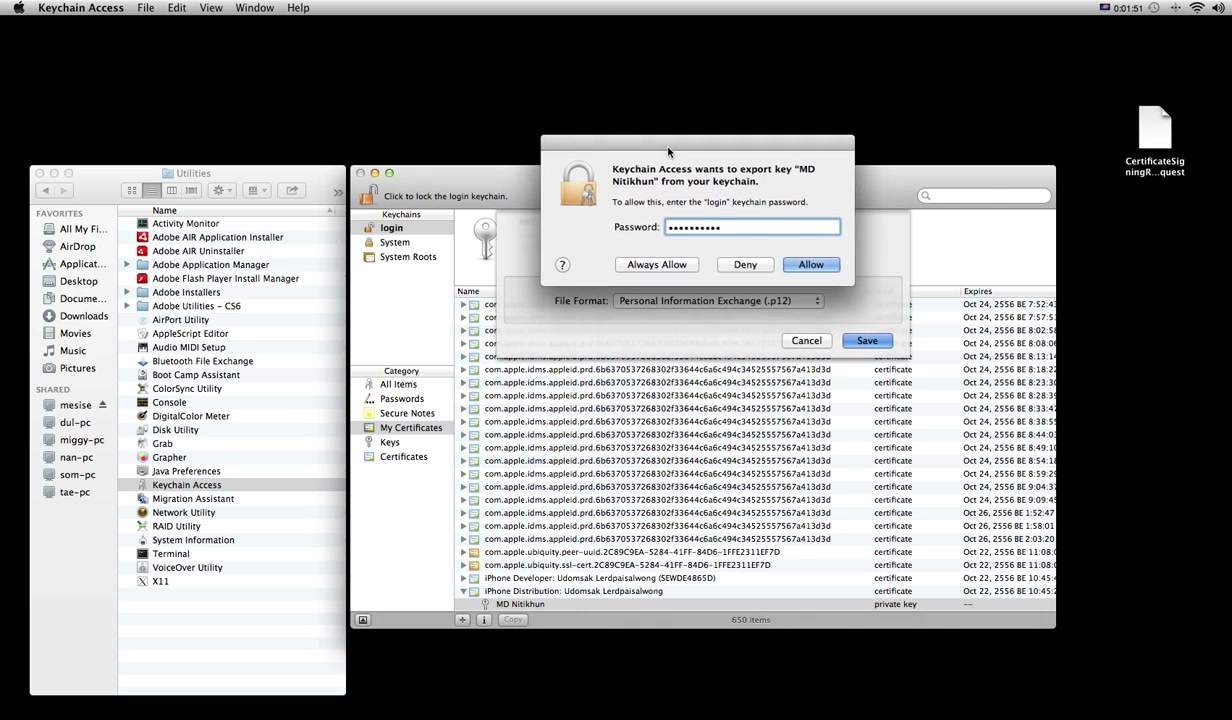Click info button at bottom of Keychain Access
This screenshot has width=1232, height=720.
484,620
